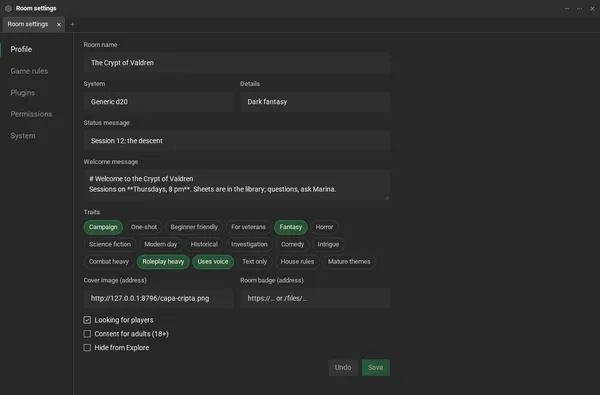Select the For veterans trait
The height and width of the screenshot is (395, 600).
tap(248, 227)
